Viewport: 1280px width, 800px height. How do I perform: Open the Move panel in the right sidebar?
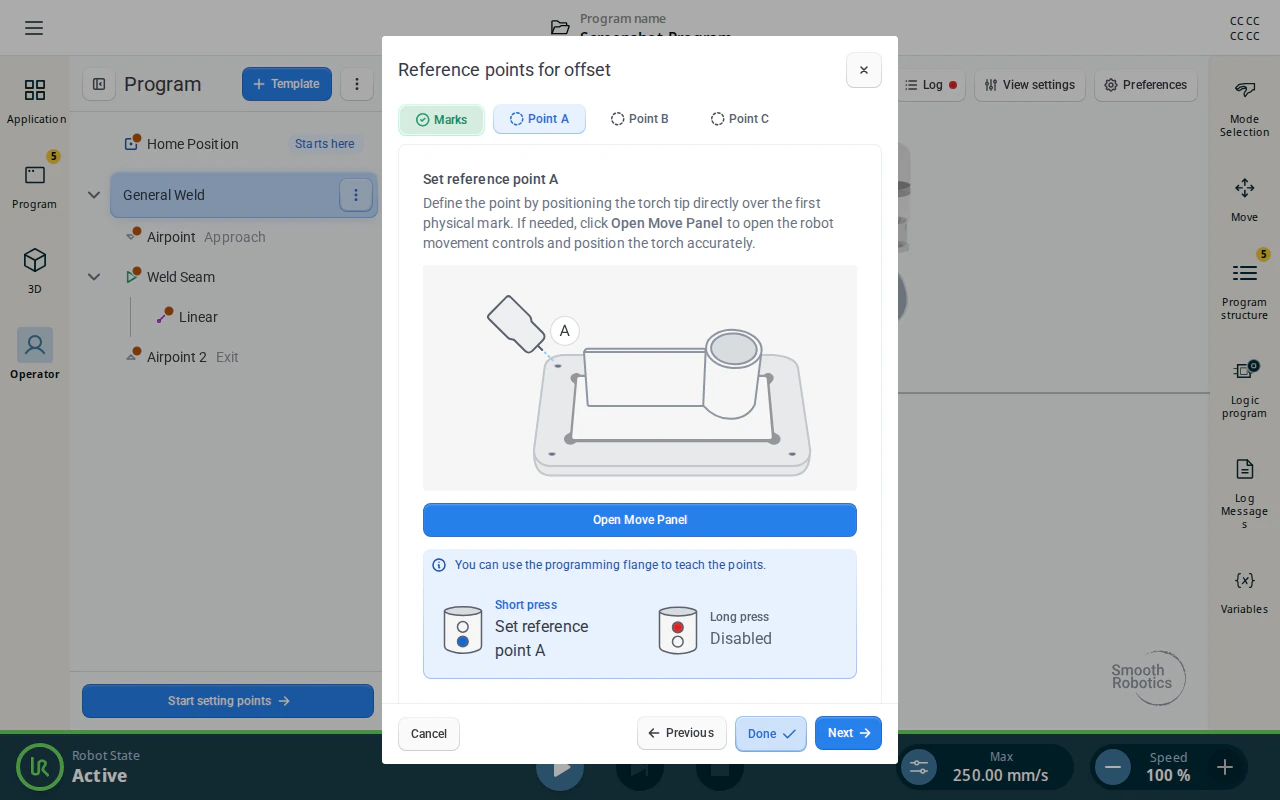pos(1244,200)
